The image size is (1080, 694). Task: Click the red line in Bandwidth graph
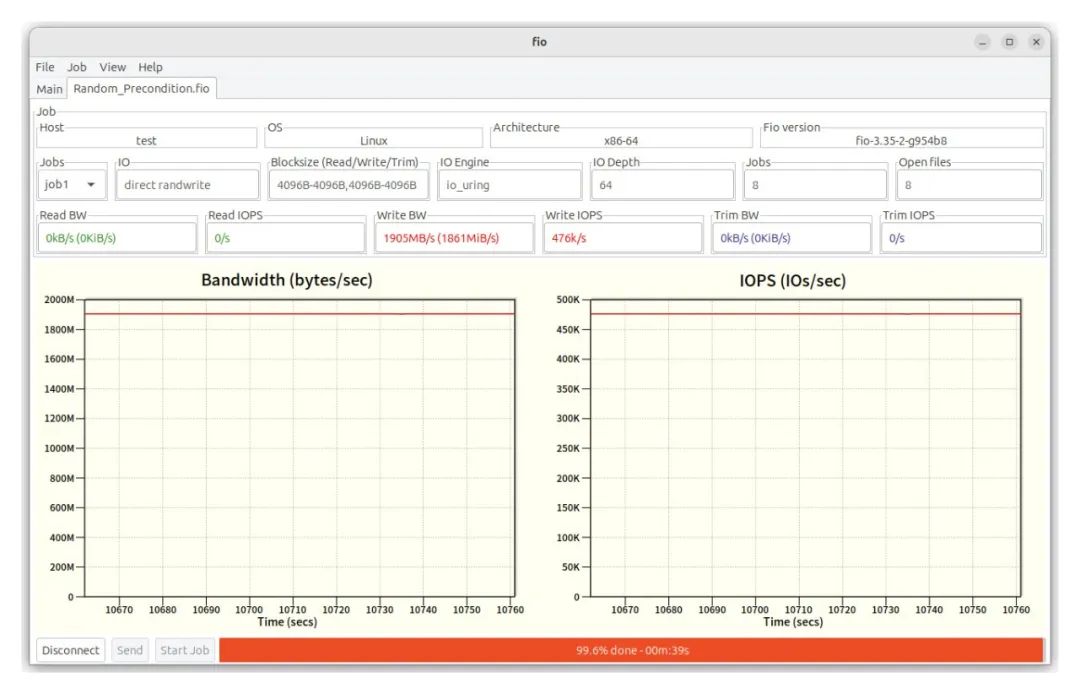(x=299, y=314)
